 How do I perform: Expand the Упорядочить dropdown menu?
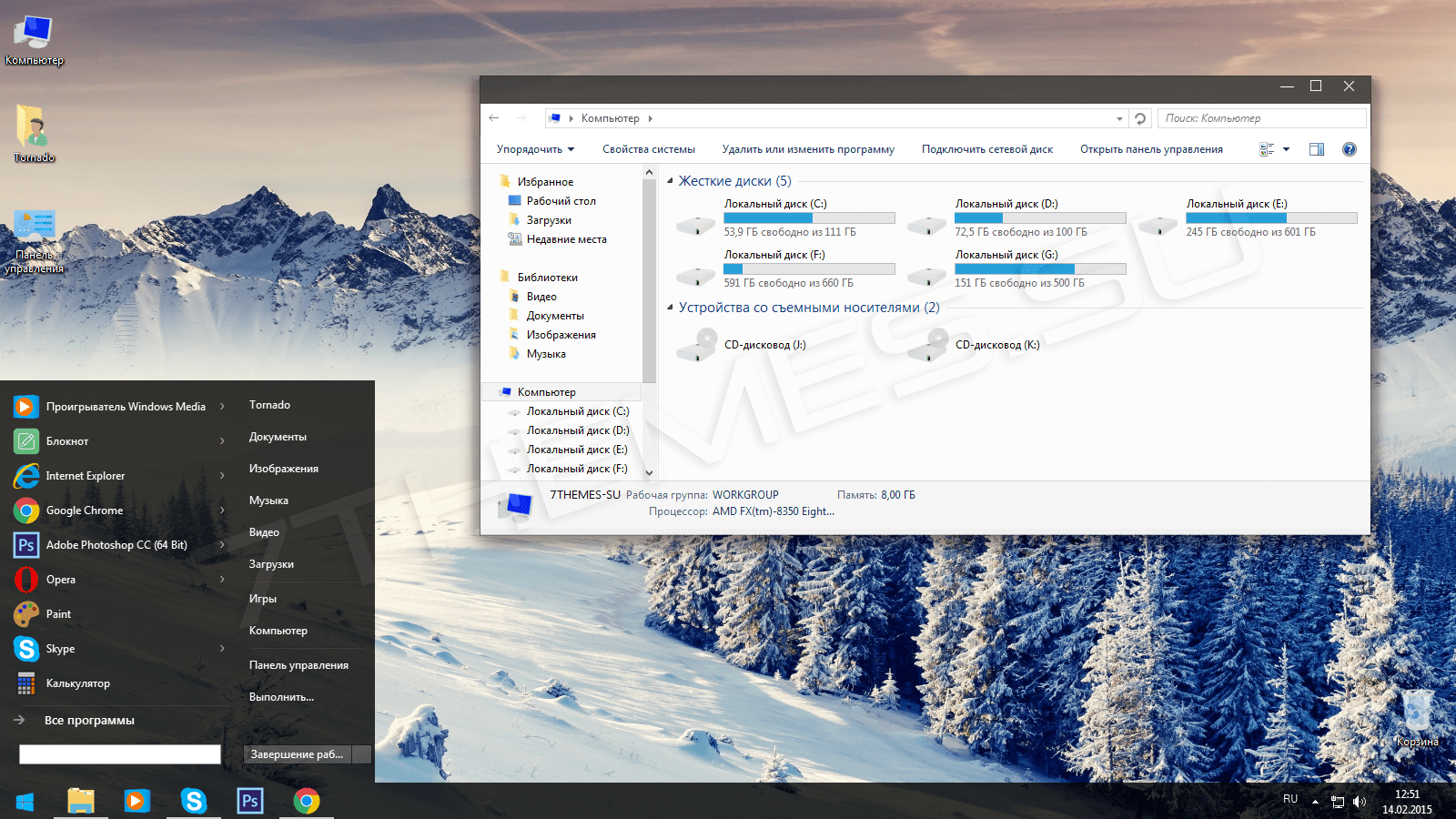click(x=535, y=149)
